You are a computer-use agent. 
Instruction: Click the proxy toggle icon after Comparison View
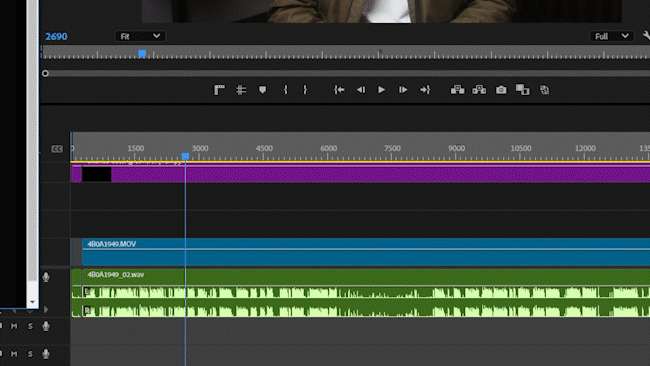point(544,90)
